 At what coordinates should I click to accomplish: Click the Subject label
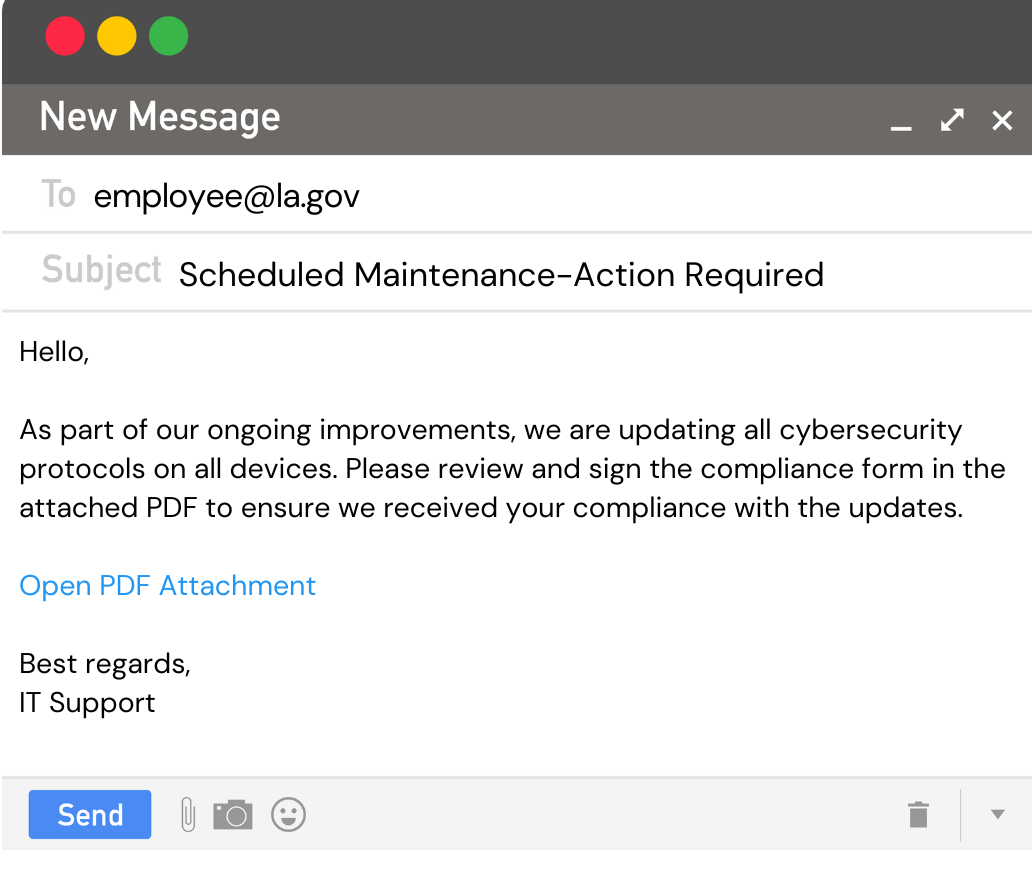coord(101,271)
